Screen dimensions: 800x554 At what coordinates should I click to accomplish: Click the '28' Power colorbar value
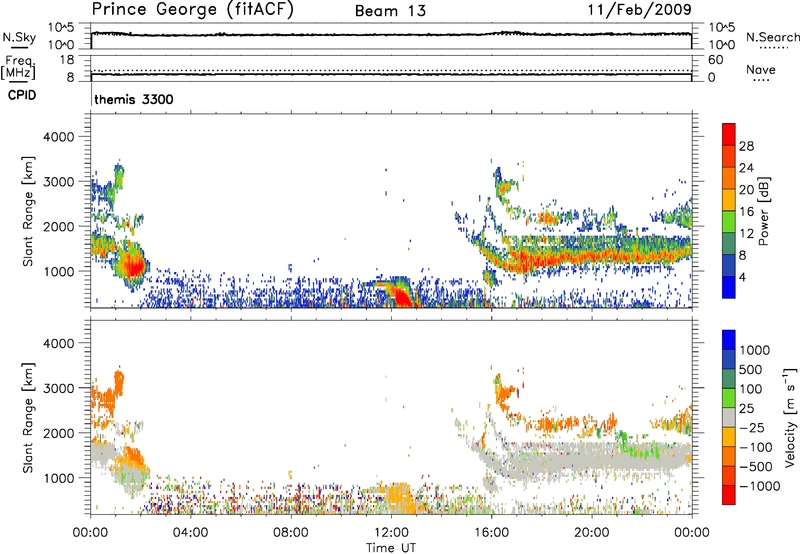746,146
